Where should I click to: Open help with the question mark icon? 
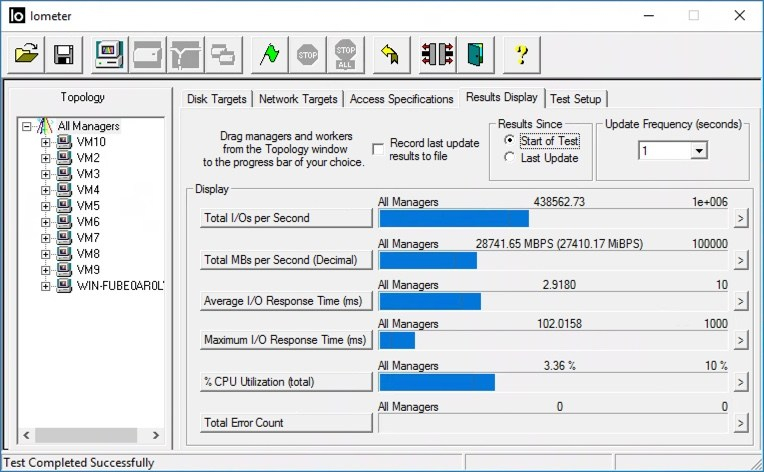522,55
